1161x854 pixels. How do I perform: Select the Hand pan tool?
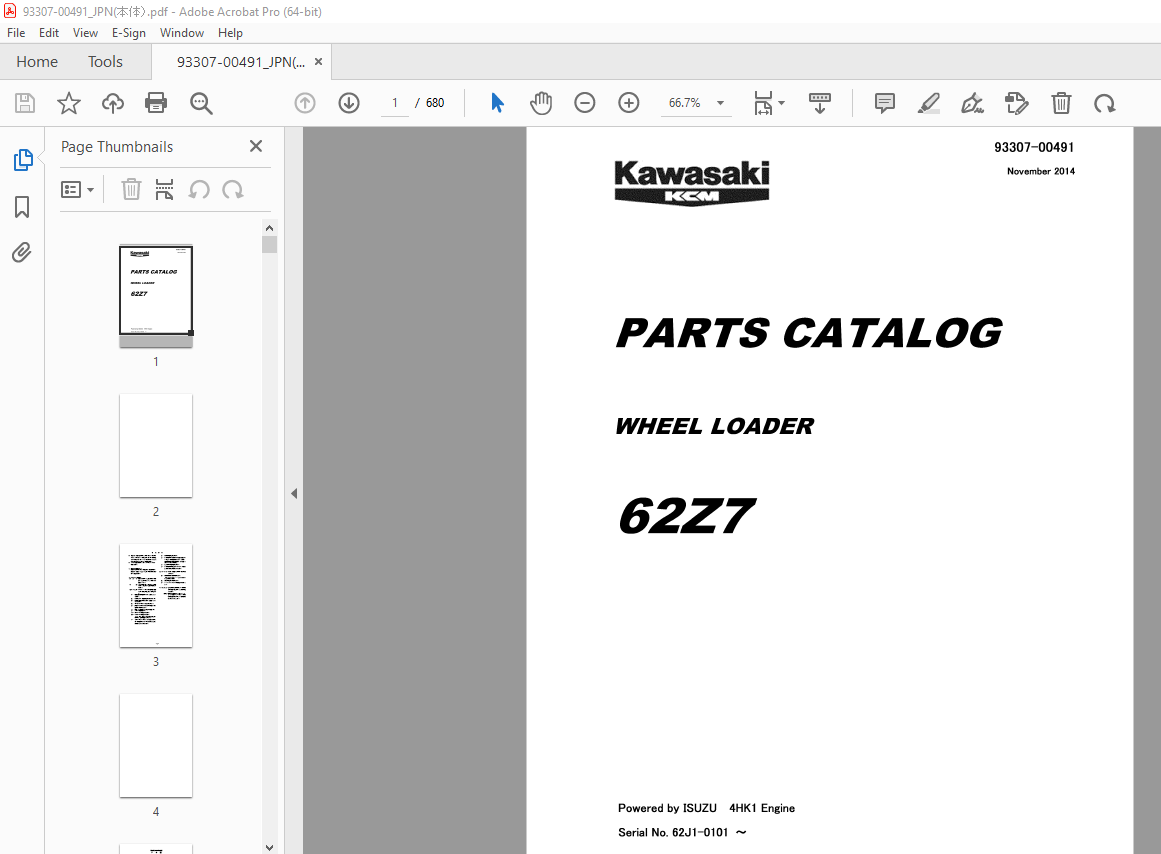(x=541, y=103)
